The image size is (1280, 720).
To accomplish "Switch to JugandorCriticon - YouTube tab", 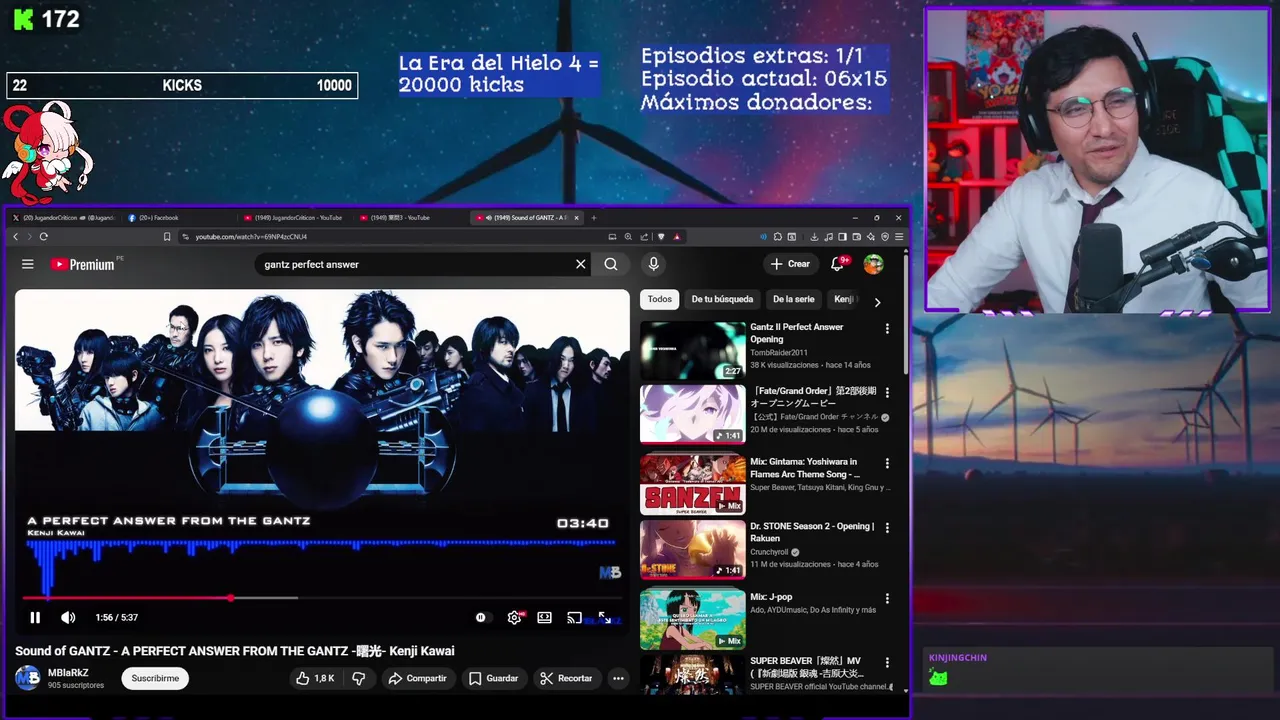I will click(x=297, y=217).
